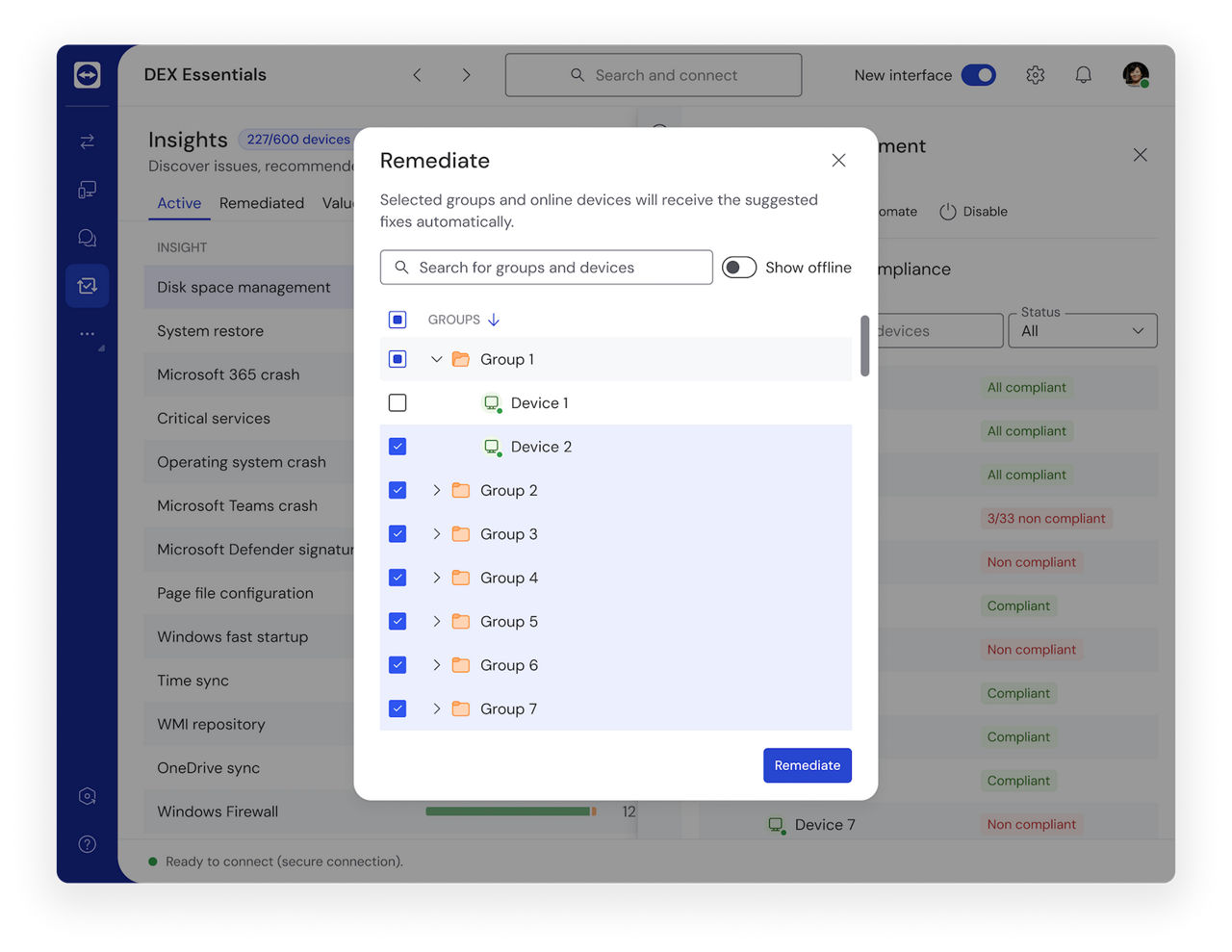Collapse the Group 1 tree item
The width and height of the screenshot is (1232, 952).
436,358
